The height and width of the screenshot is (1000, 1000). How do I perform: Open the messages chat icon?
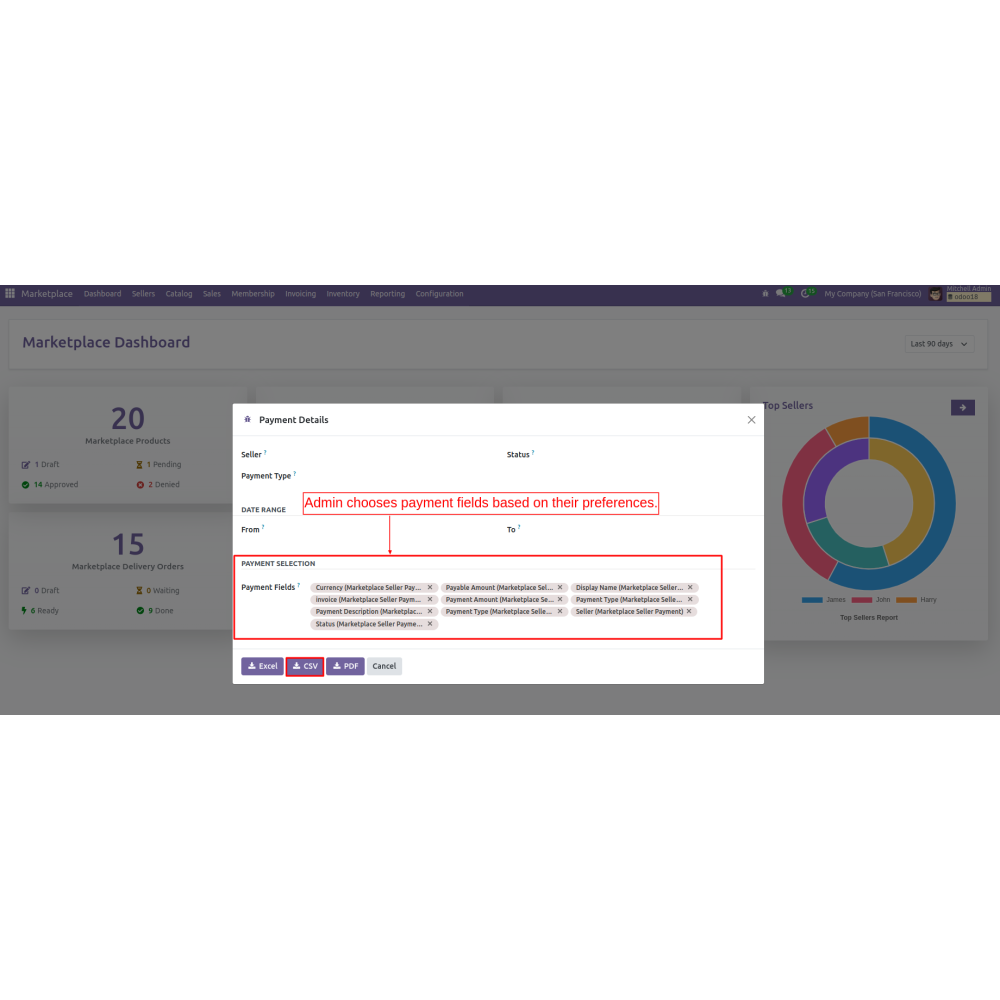pyautogui.click(x=781, y=294)
